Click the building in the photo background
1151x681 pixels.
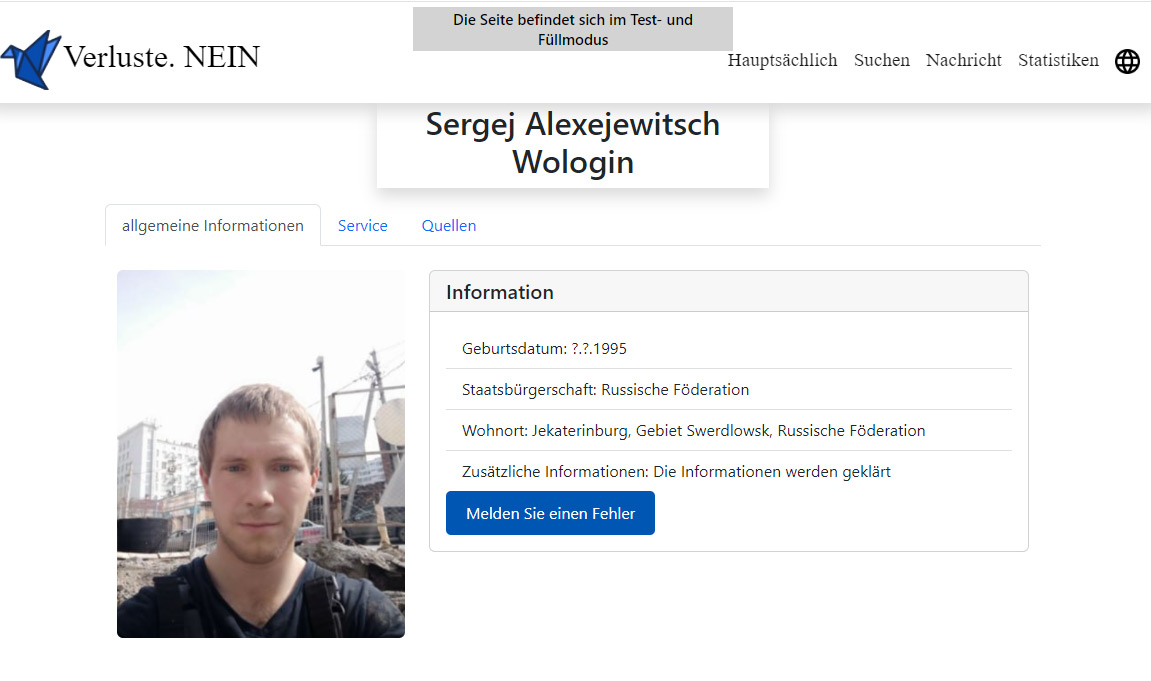(x=158, y=462)
